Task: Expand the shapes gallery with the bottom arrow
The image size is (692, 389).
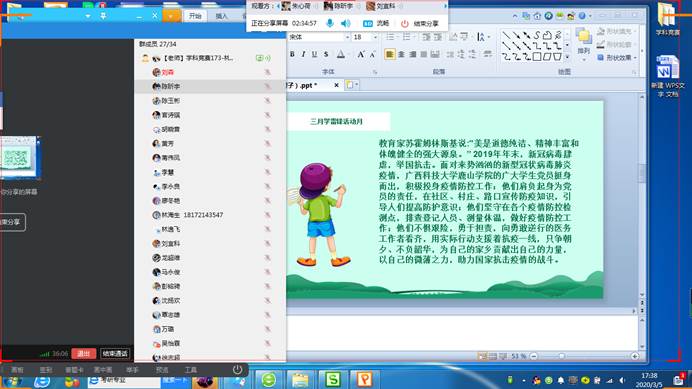Action: coord(567,57)
